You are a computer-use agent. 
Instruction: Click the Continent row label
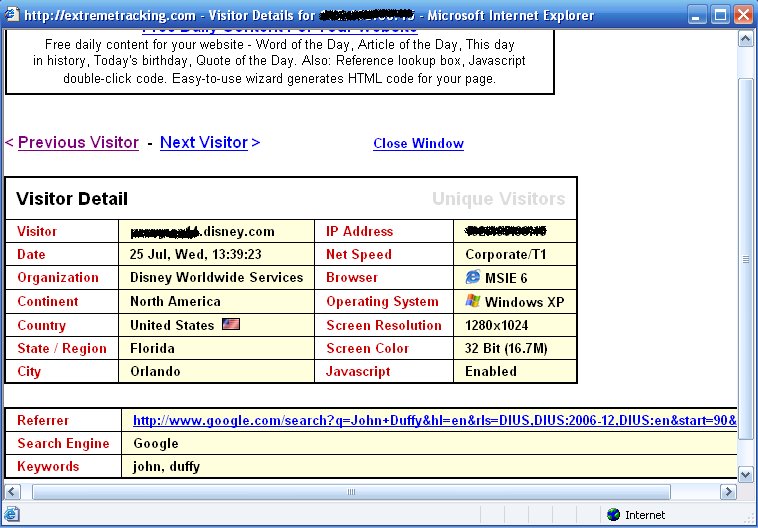[x=48, y=301]
